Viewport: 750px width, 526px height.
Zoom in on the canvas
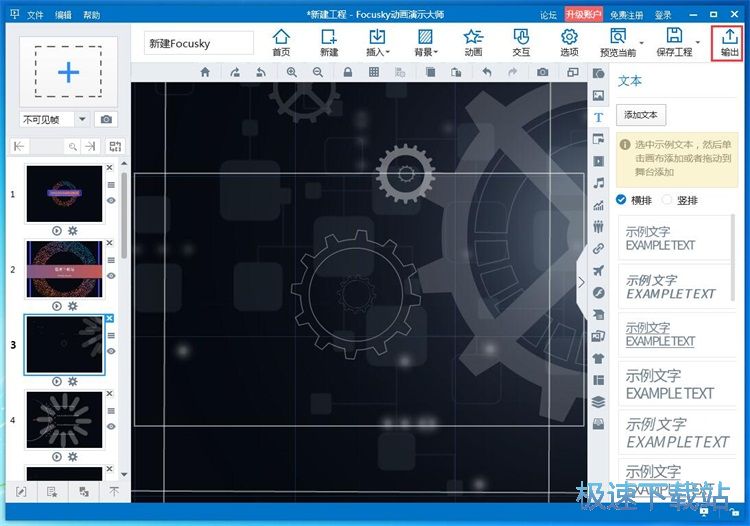pos(291,72)
